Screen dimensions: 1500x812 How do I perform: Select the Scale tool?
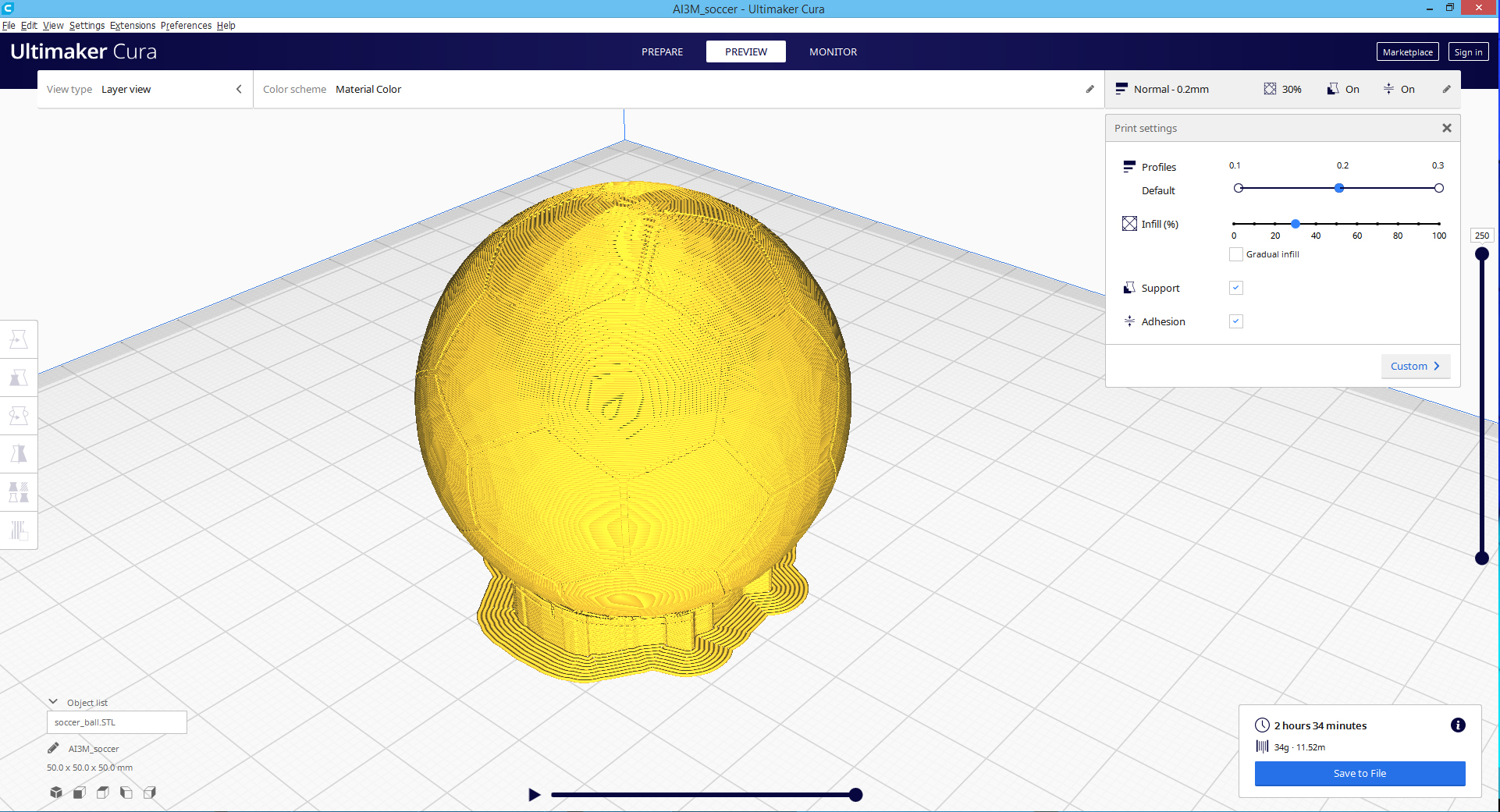19,377
